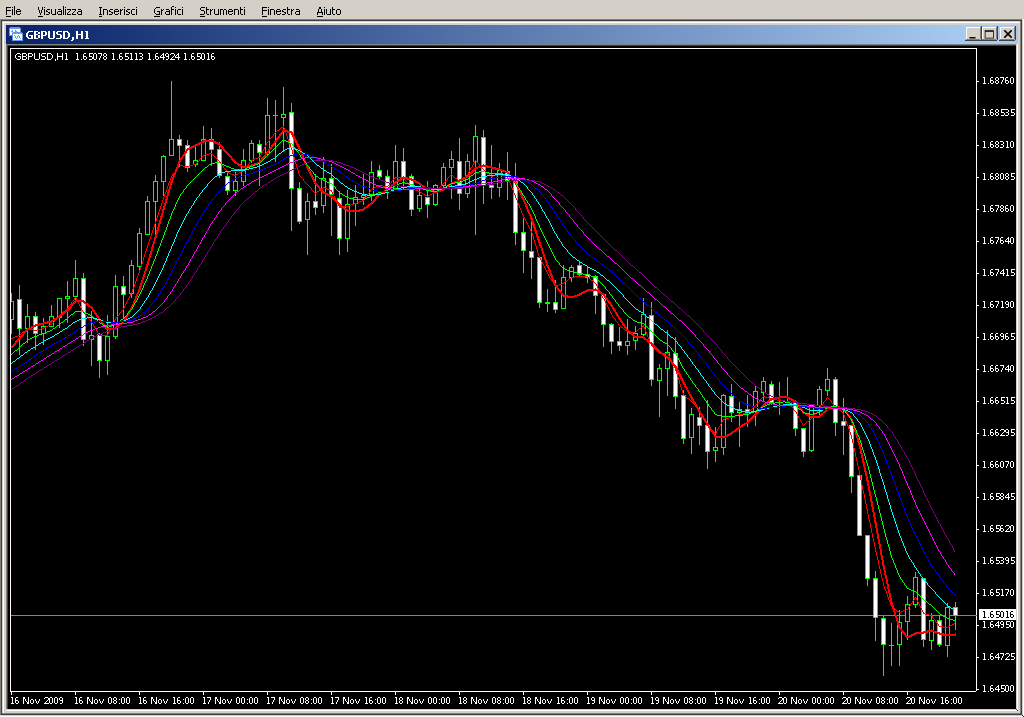
Task: Minimize the GBPUSD,H1 chart window
Action: tap(973, 34)
